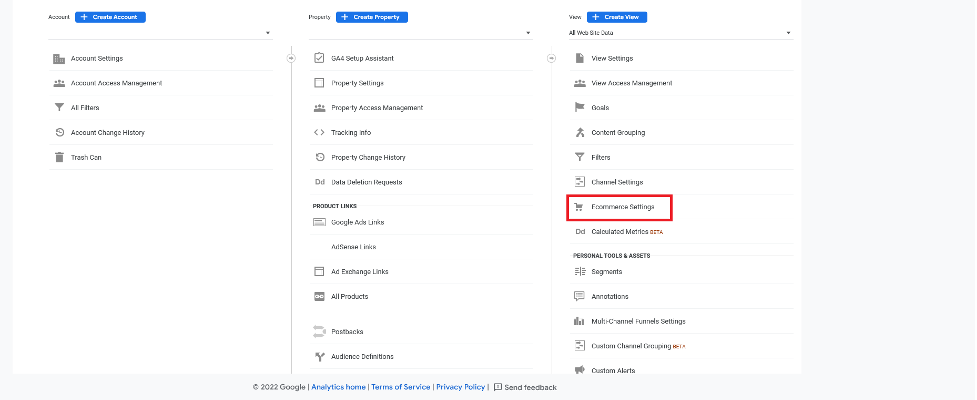Viewport: 977px width, 400px height.
Task: Click the Tracking Info code brackets icon
Action: 319,133
